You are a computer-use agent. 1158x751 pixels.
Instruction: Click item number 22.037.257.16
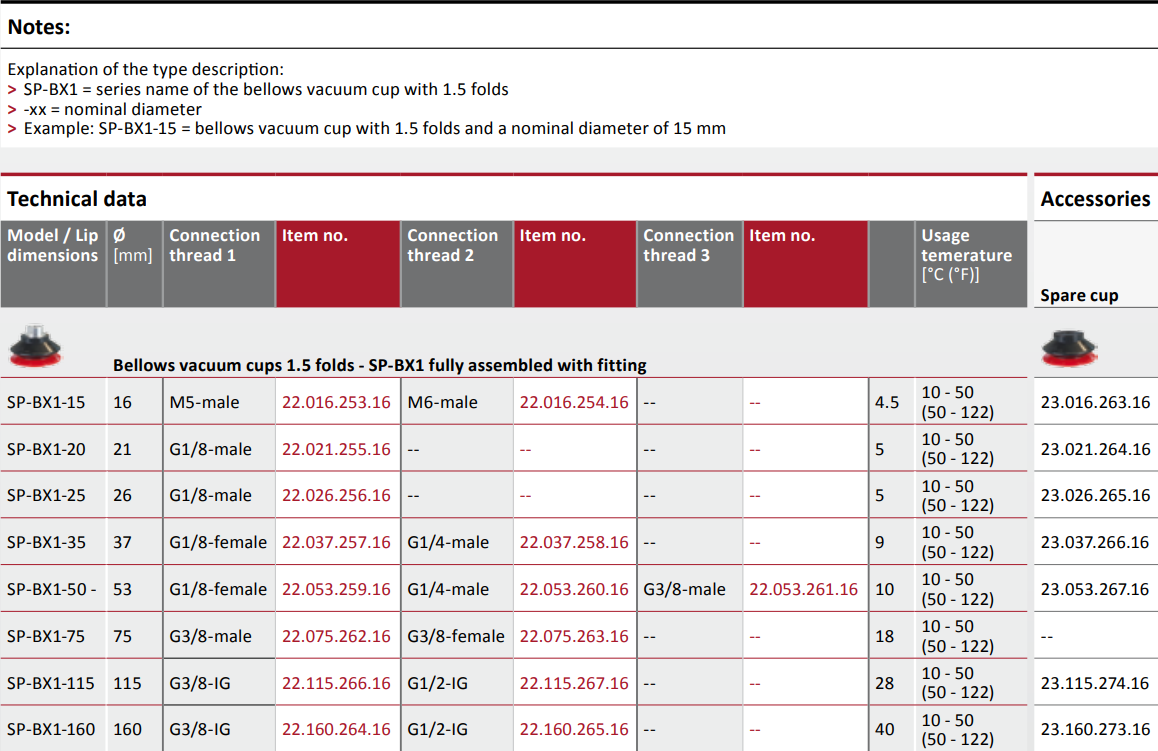336,542
